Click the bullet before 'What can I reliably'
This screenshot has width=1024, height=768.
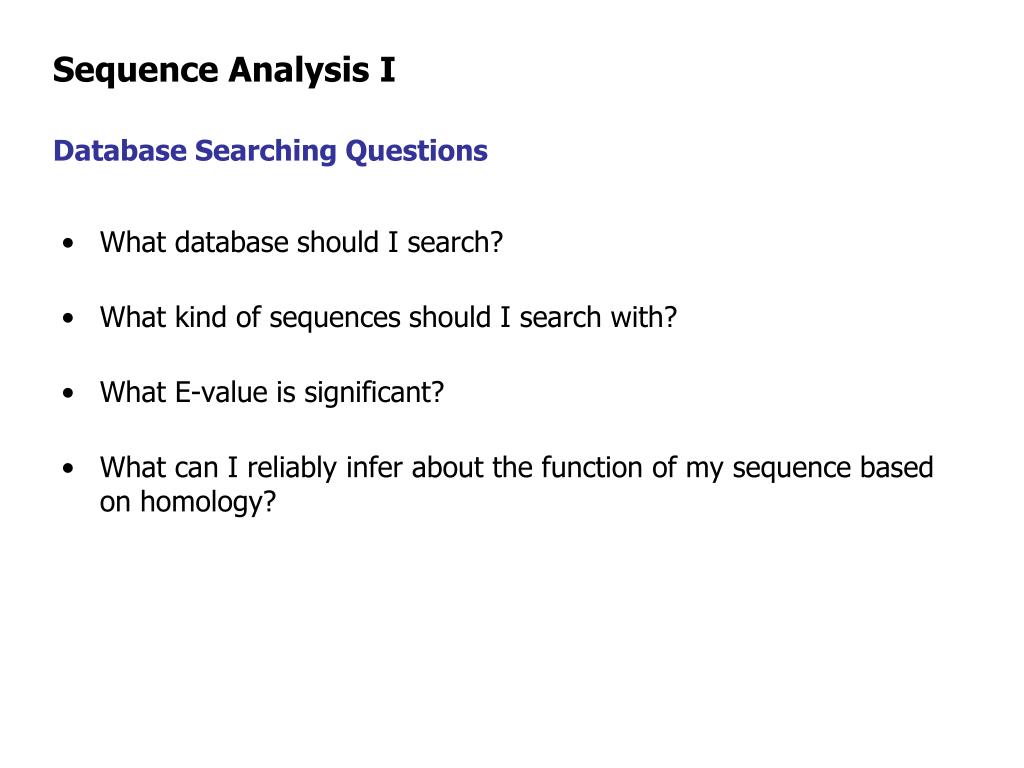[x=69, y=469]
